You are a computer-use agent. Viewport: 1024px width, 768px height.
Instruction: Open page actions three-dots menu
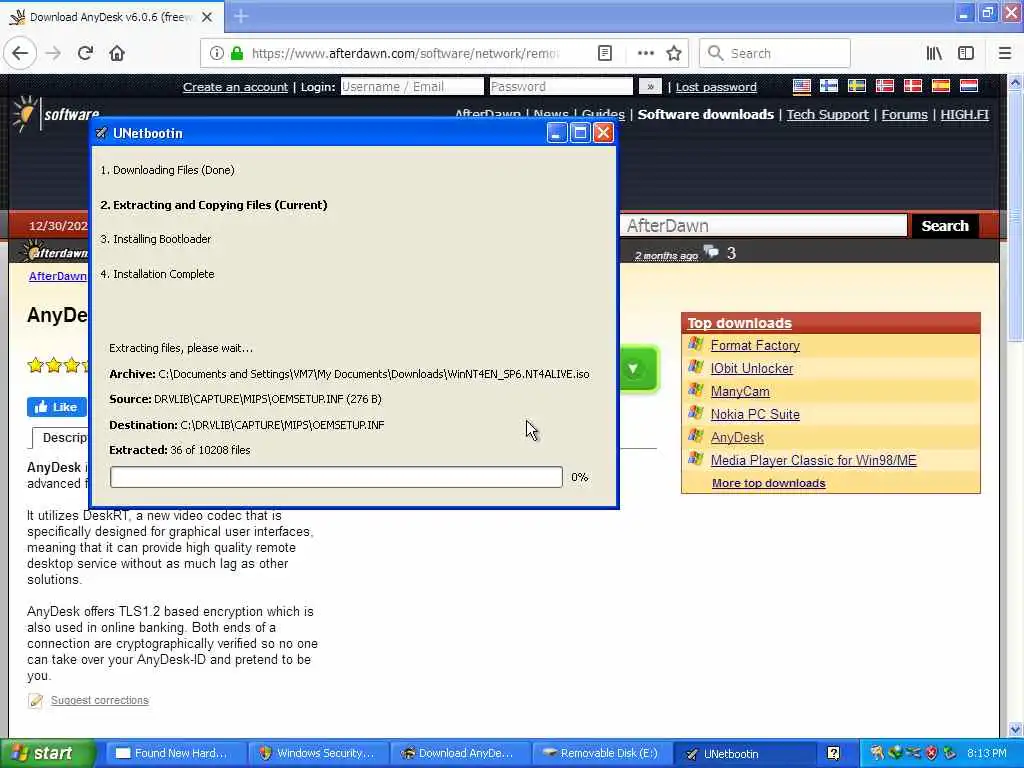click(x=645, y=53)
